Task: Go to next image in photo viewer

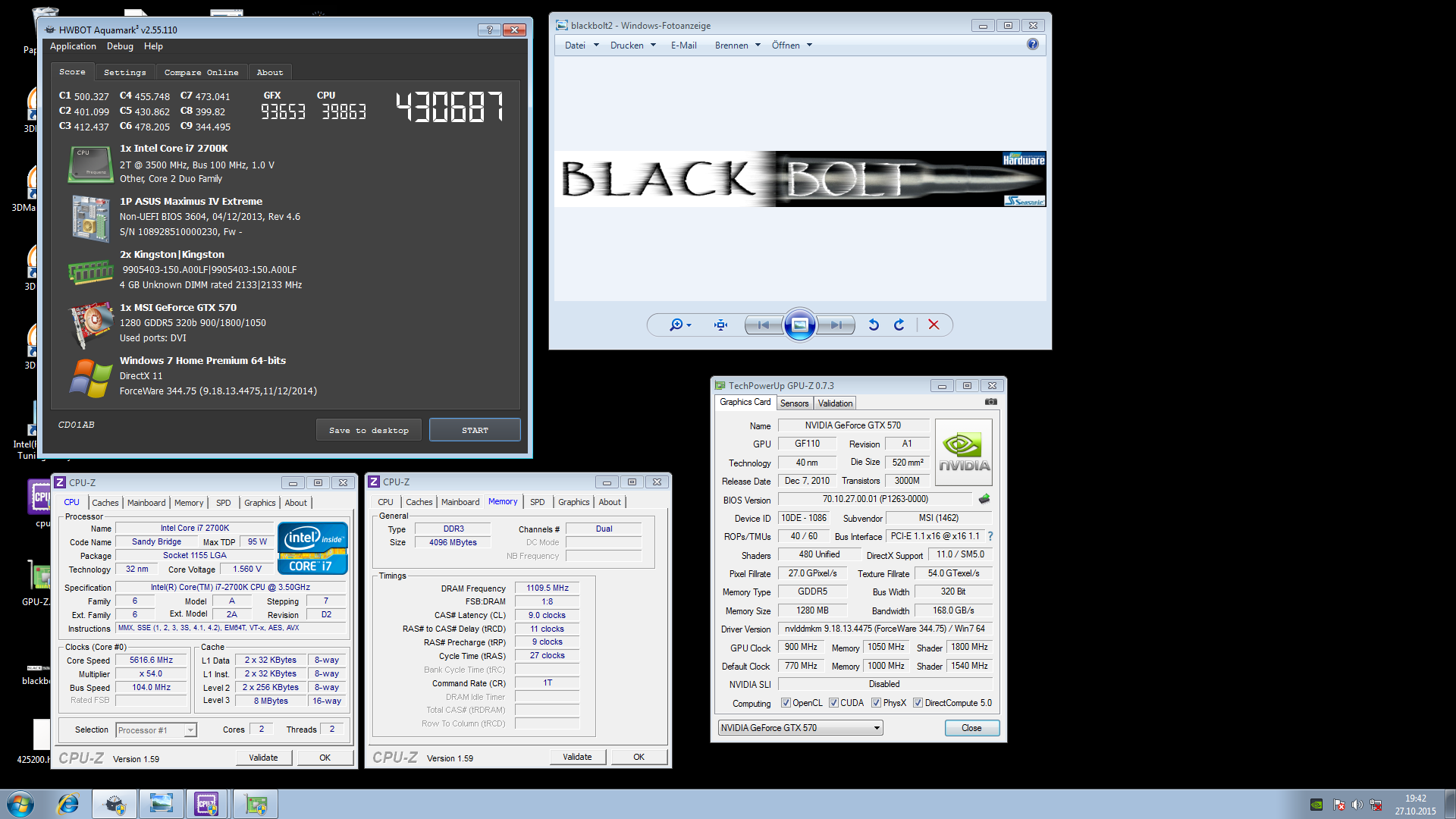Action: [836, 325]
